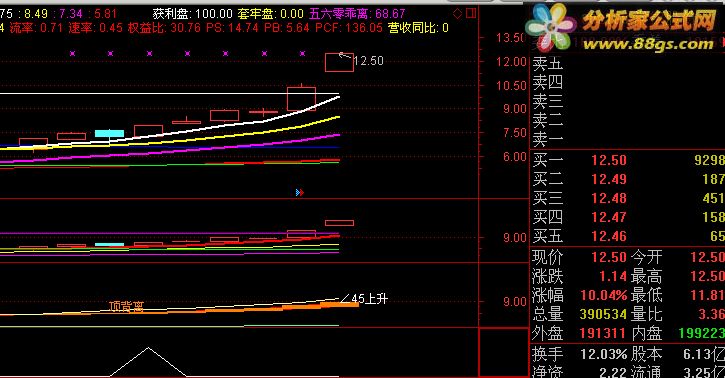Click the 获利盘 indicator readout

192,14
